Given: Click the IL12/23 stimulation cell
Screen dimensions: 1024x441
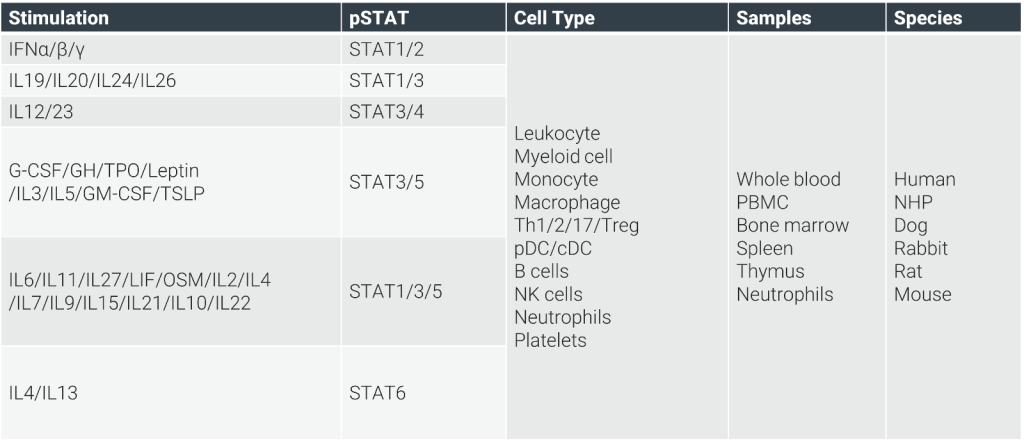Looking at the screenshot, I should 41,112.
